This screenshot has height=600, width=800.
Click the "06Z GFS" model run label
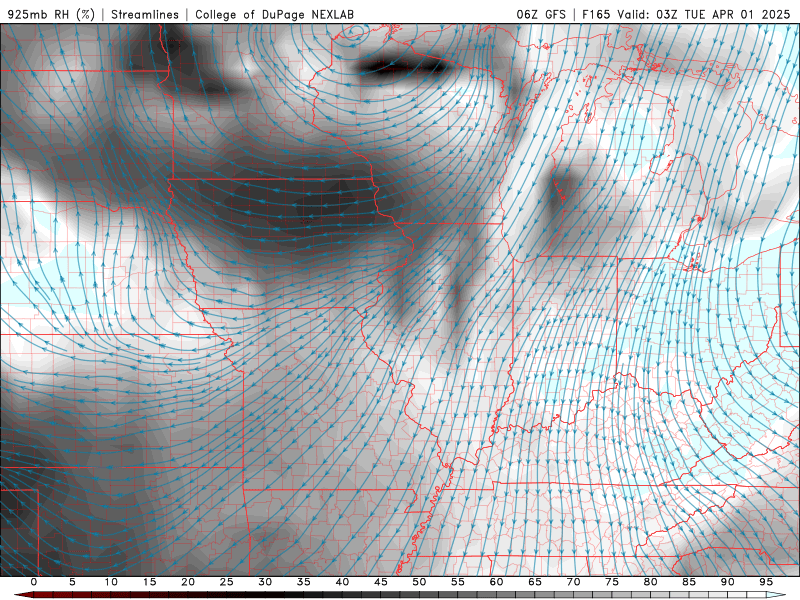(x=541, y=14)
